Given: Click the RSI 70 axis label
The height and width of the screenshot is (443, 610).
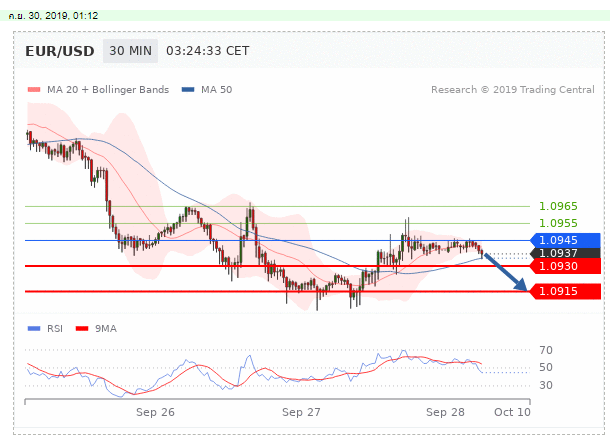Looking at the screenshot, I should click(546, 350).
